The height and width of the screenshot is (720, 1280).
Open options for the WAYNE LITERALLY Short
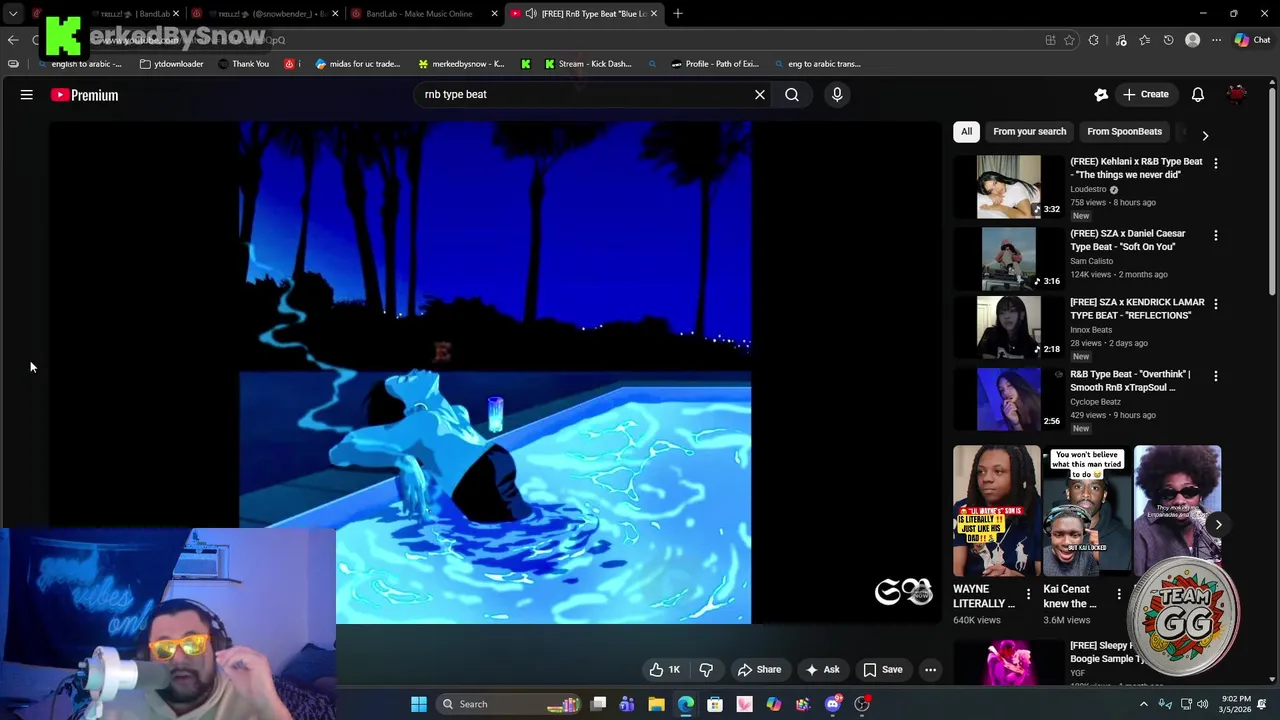click(x=1028, y=594)
